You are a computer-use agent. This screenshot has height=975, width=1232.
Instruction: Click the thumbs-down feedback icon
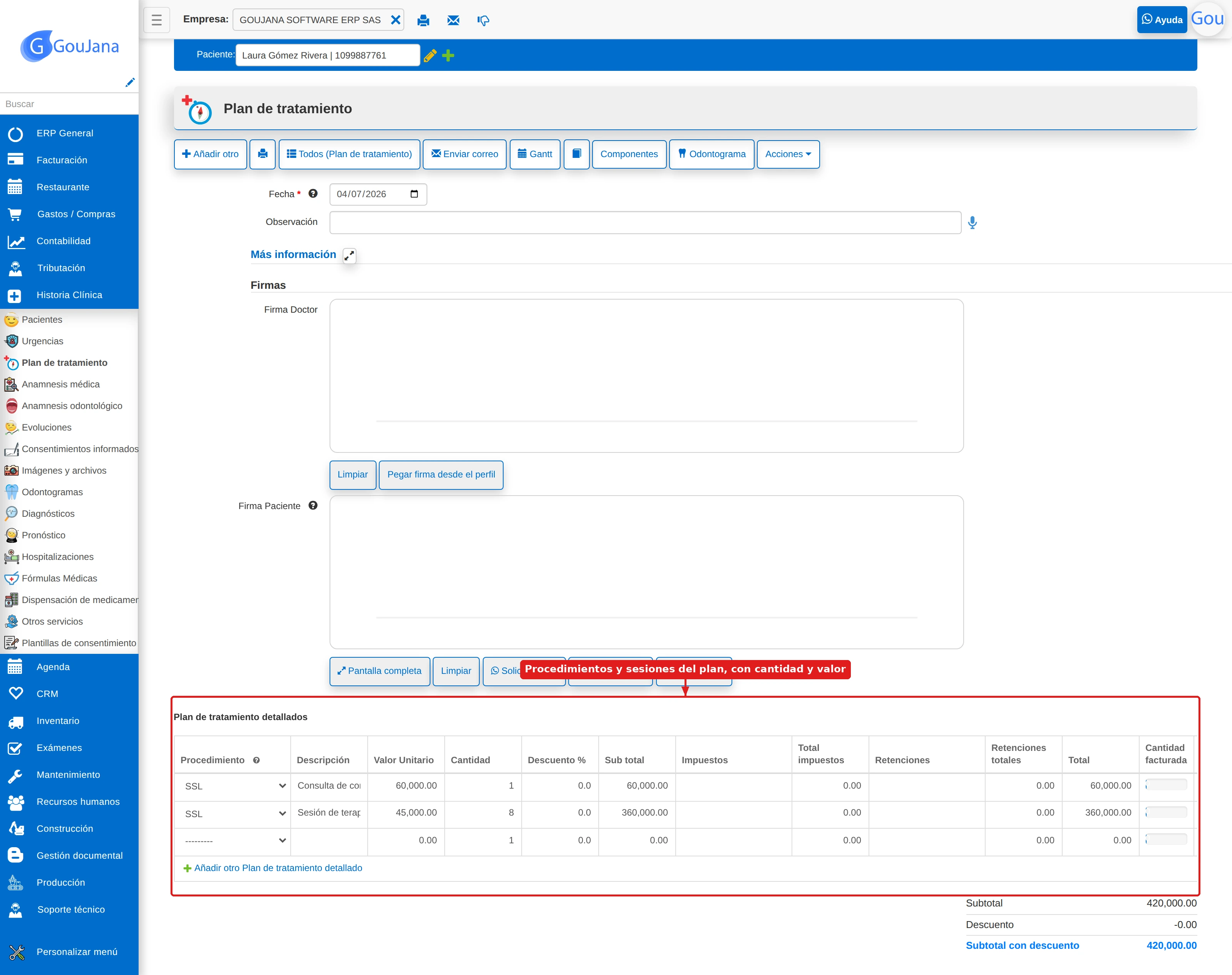point(483,20)
